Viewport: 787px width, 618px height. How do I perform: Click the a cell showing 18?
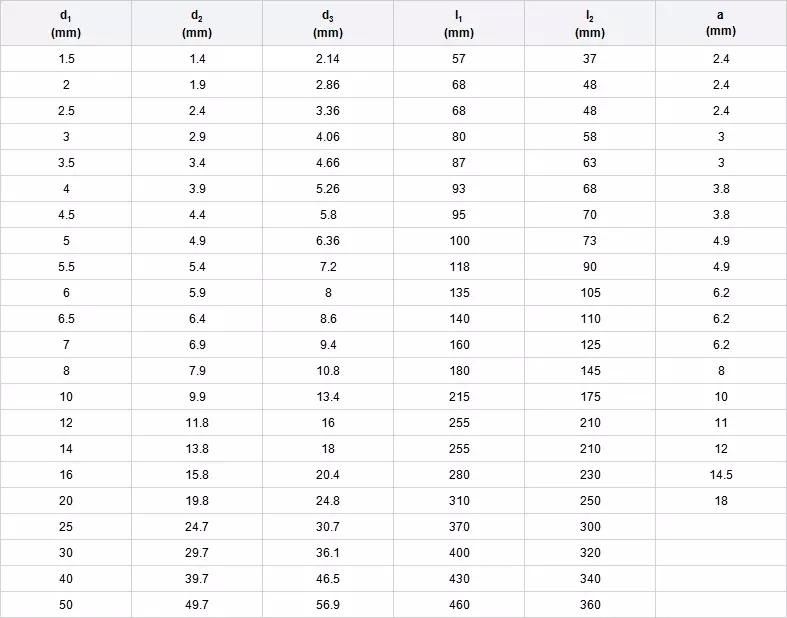coord(721,501)
